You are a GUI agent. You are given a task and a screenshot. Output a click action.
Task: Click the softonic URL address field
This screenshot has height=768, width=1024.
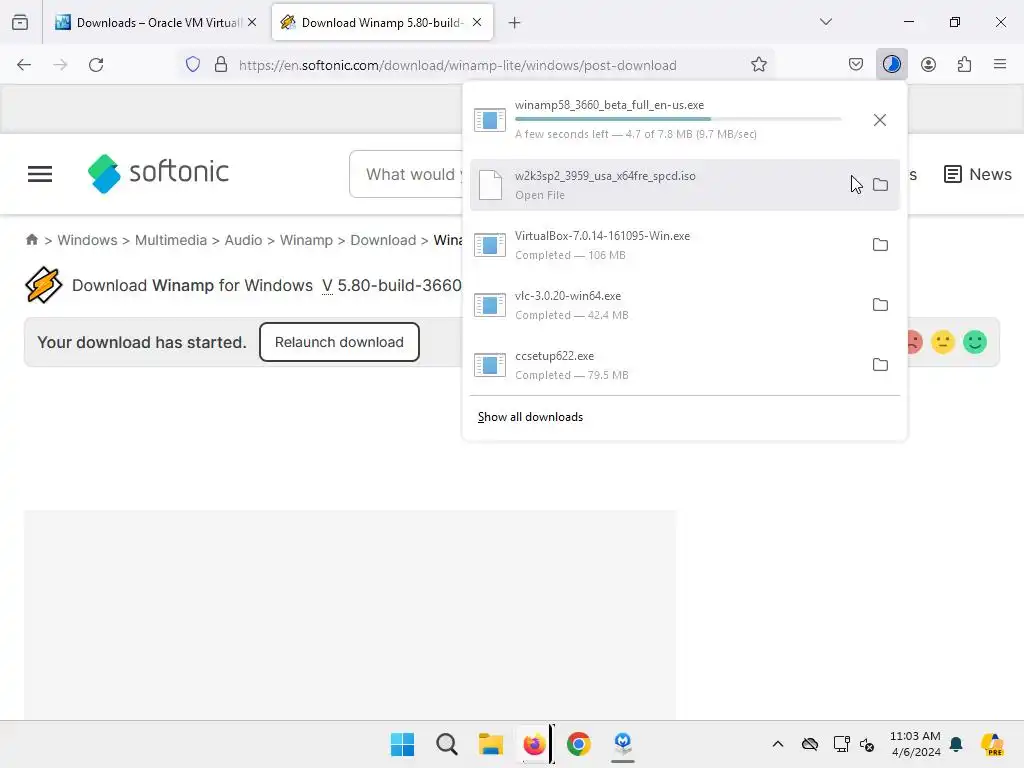pyautogui.click(x=457, y=65)
